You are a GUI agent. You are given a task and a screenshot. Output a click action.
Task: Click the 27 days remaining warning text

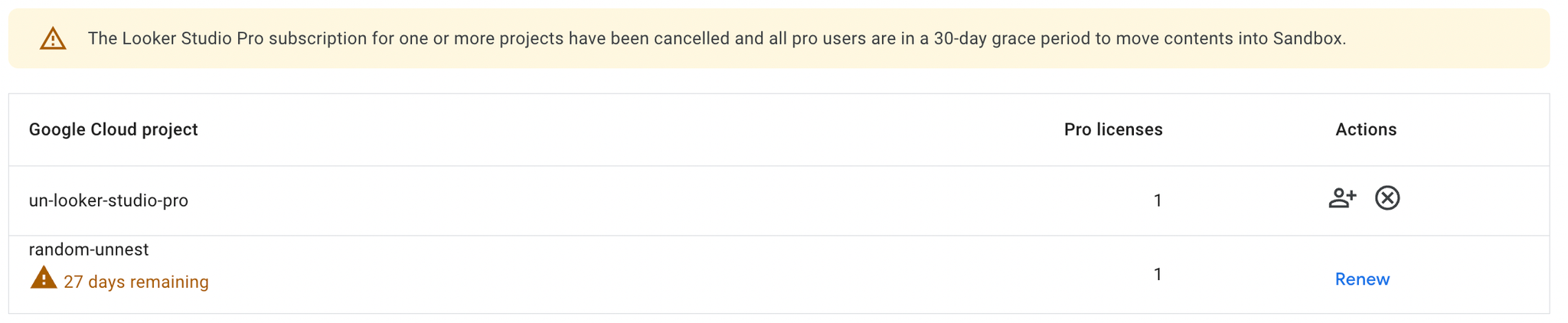pyautogui.click(x=136, y=282)
